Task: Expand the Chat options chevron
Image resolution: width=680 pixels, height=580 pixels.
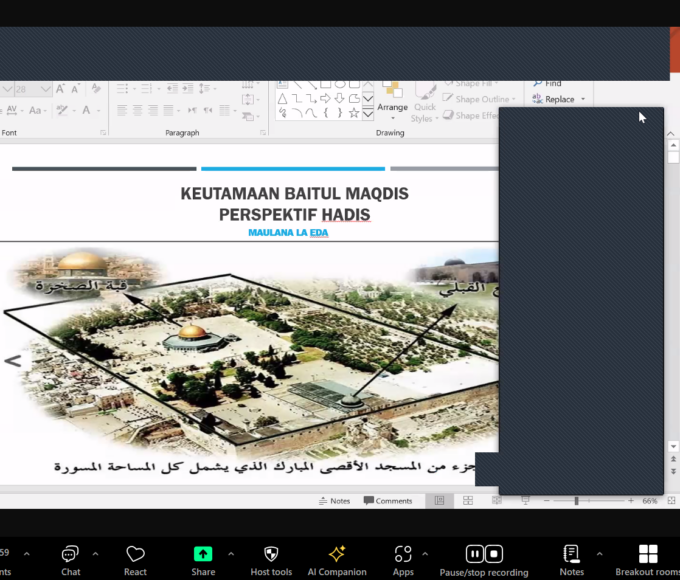Action: pos(95,553)
